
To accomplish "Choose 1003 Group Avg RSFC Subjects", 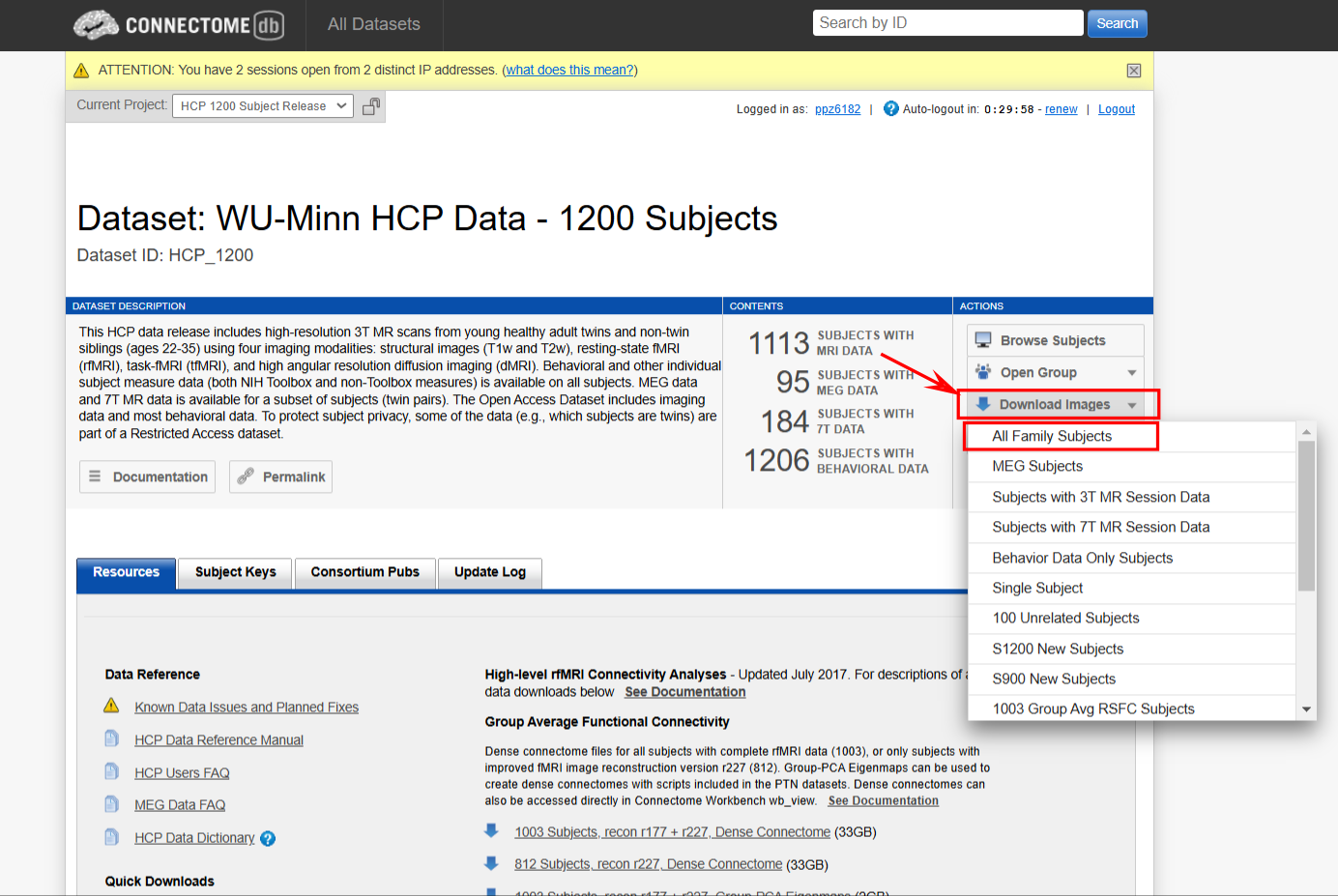I will [1131, 708].
